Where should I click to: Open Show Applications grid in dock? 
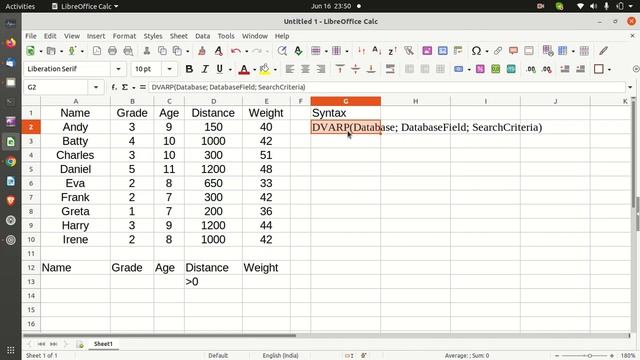pyautogui.click(x=11, y=350)
